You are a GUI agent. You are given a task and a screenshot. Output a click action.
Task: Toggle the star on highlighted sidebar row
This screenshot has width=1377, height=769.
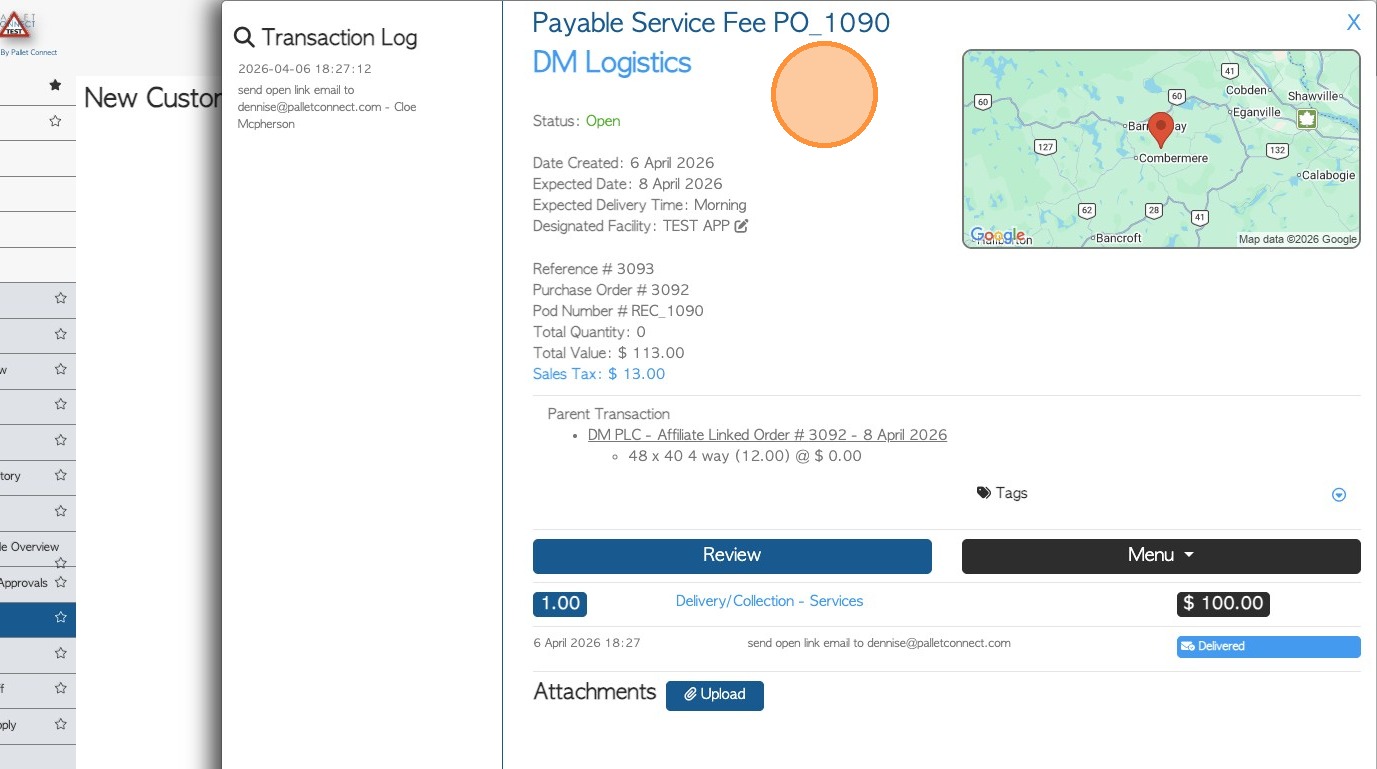click(x=61, y=618)
